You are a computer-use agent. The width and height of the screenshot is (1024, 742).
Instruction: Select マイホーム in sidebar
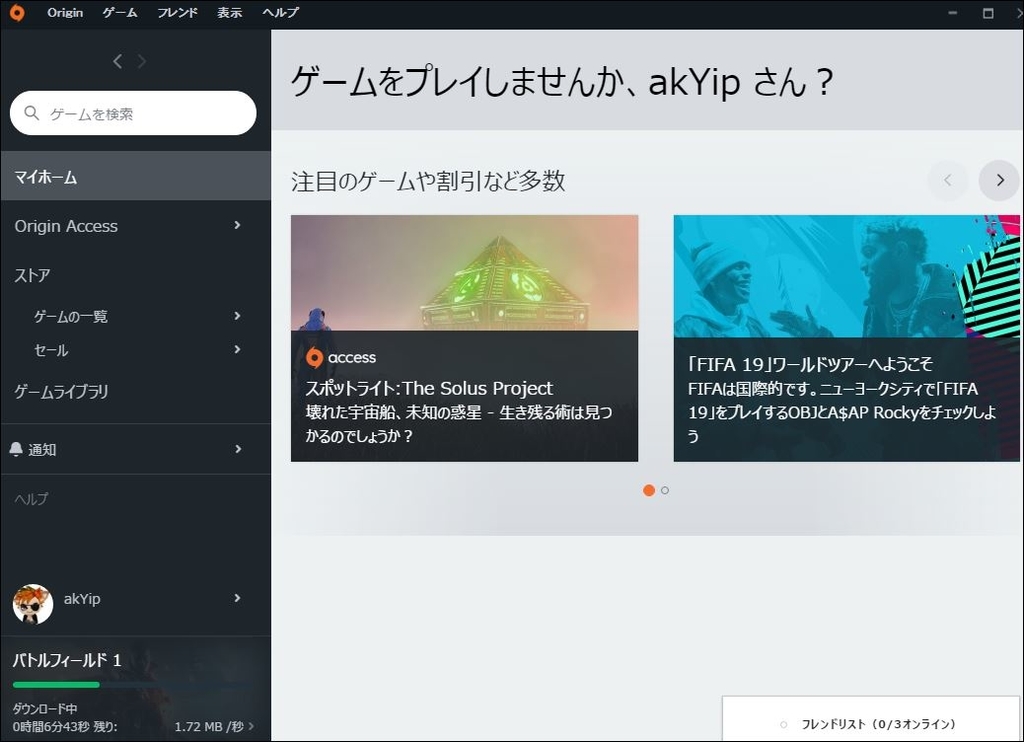coord(136,176)
